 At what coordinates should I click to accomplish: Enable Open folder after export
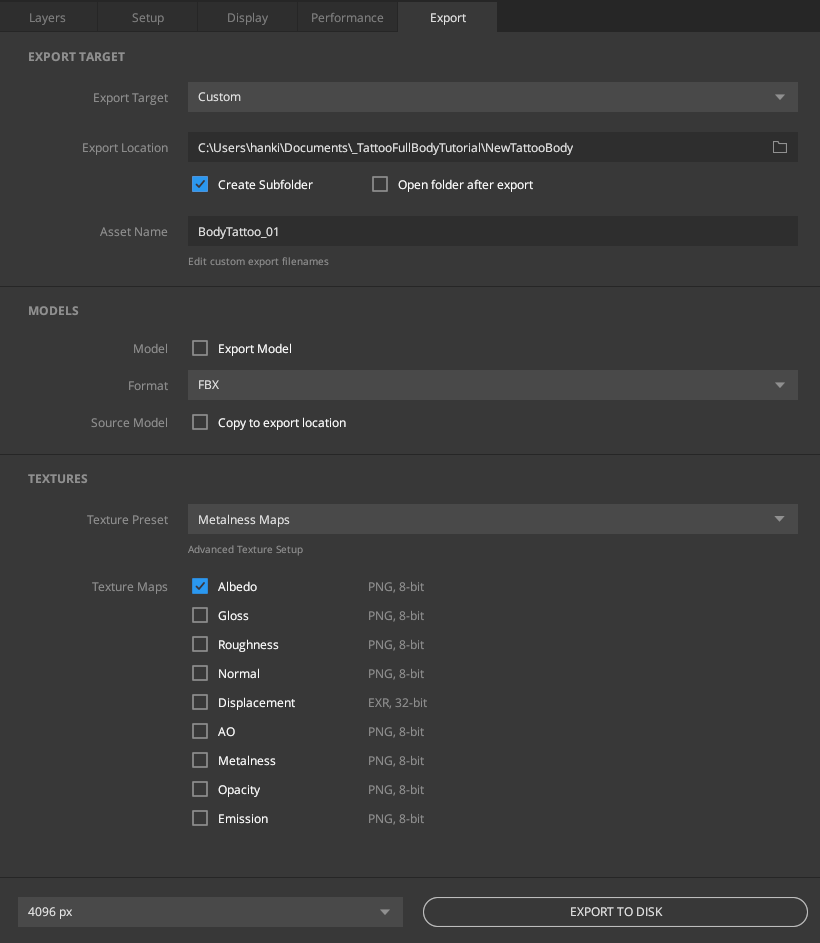coord(379,184)
